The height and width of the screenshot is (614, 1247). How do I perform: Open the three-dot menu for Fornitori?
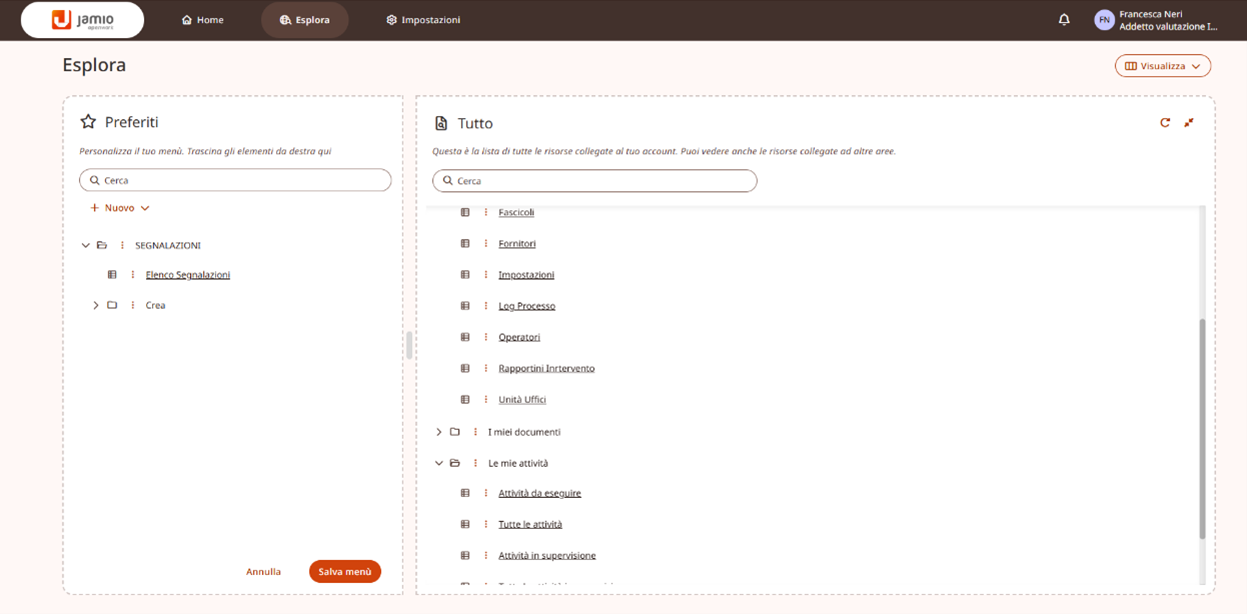click(486, 243)
